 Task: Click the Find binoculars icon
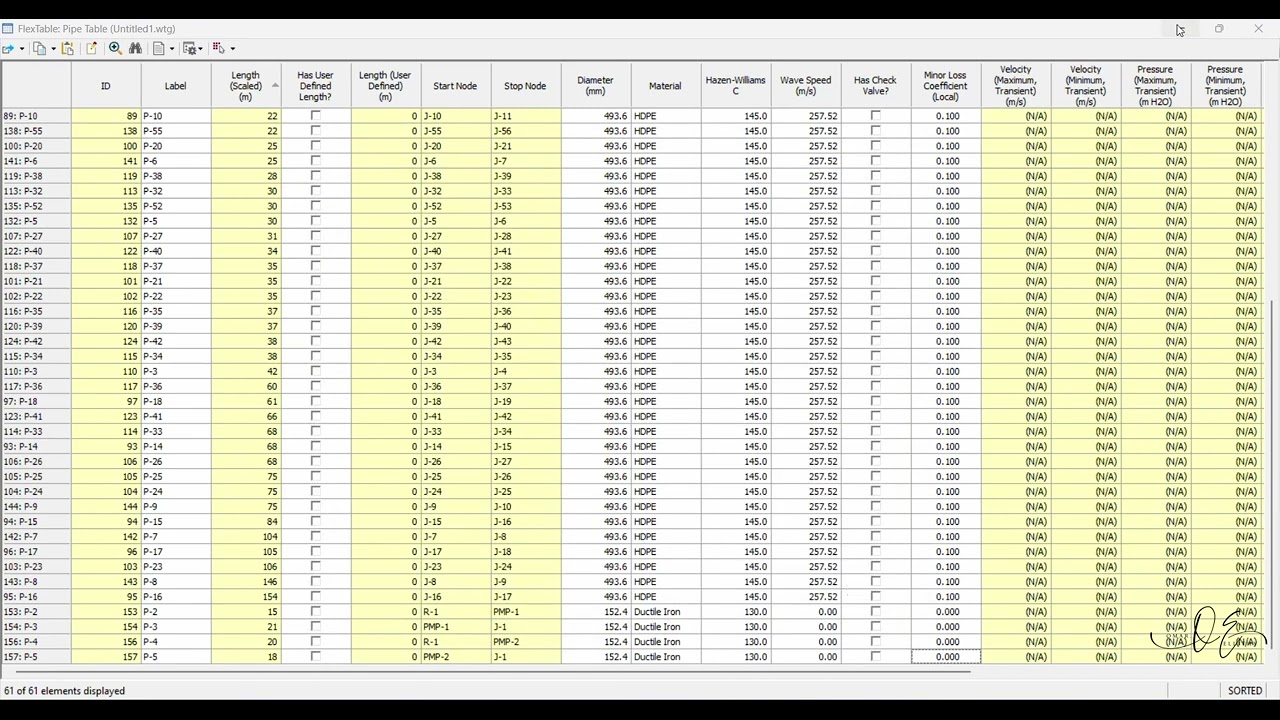(135, 48)
